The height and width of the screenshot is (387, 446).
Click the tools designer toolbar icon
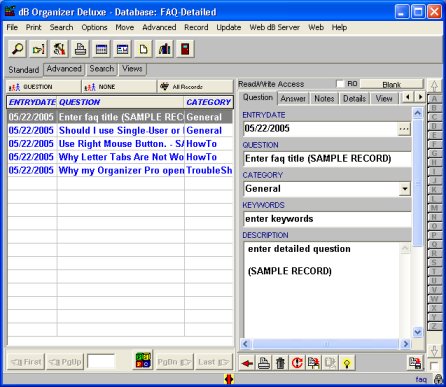coord(59,49)
